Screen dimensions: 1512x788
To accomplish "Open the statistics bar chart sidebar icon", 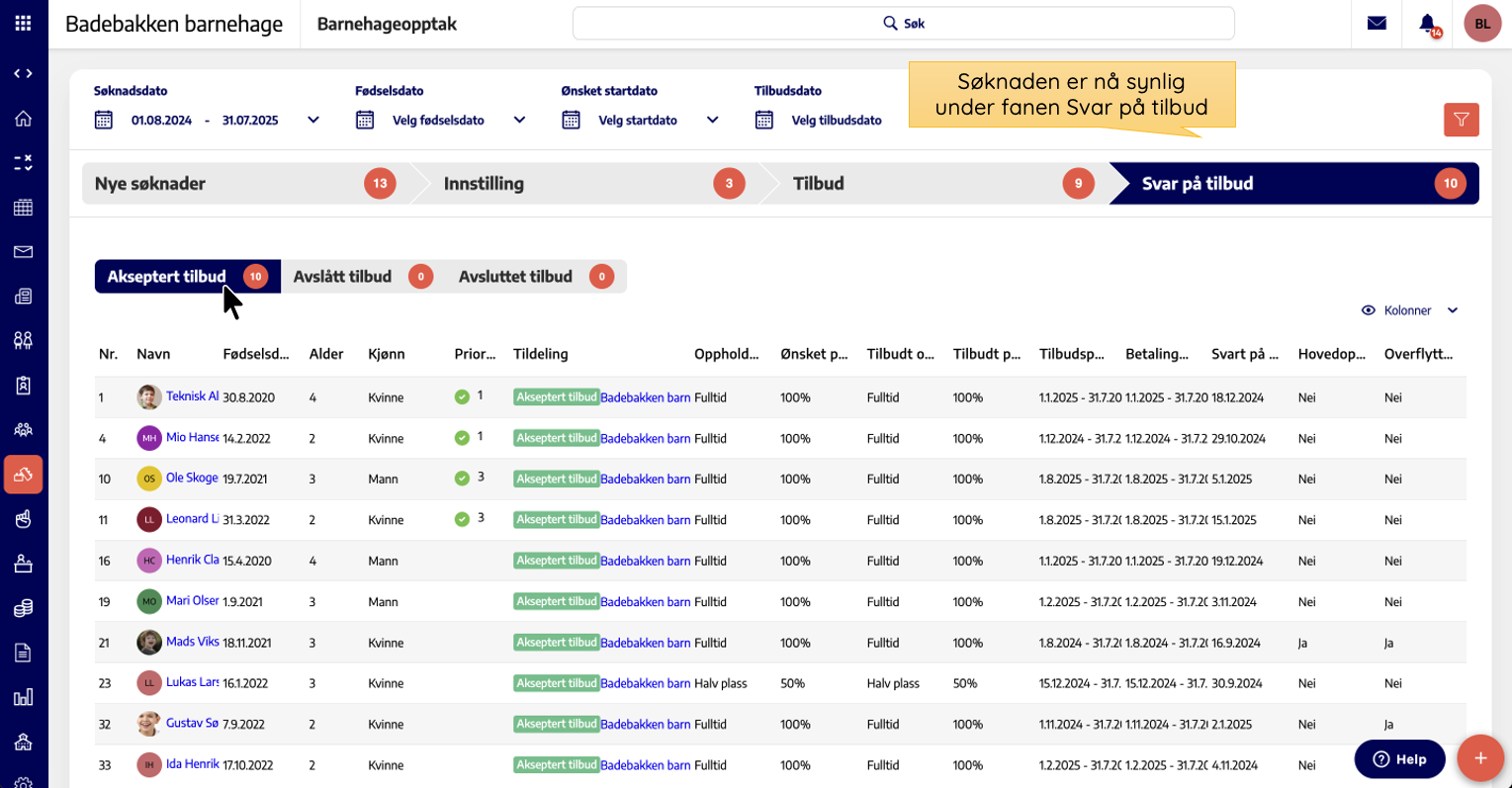I will 23,697.
